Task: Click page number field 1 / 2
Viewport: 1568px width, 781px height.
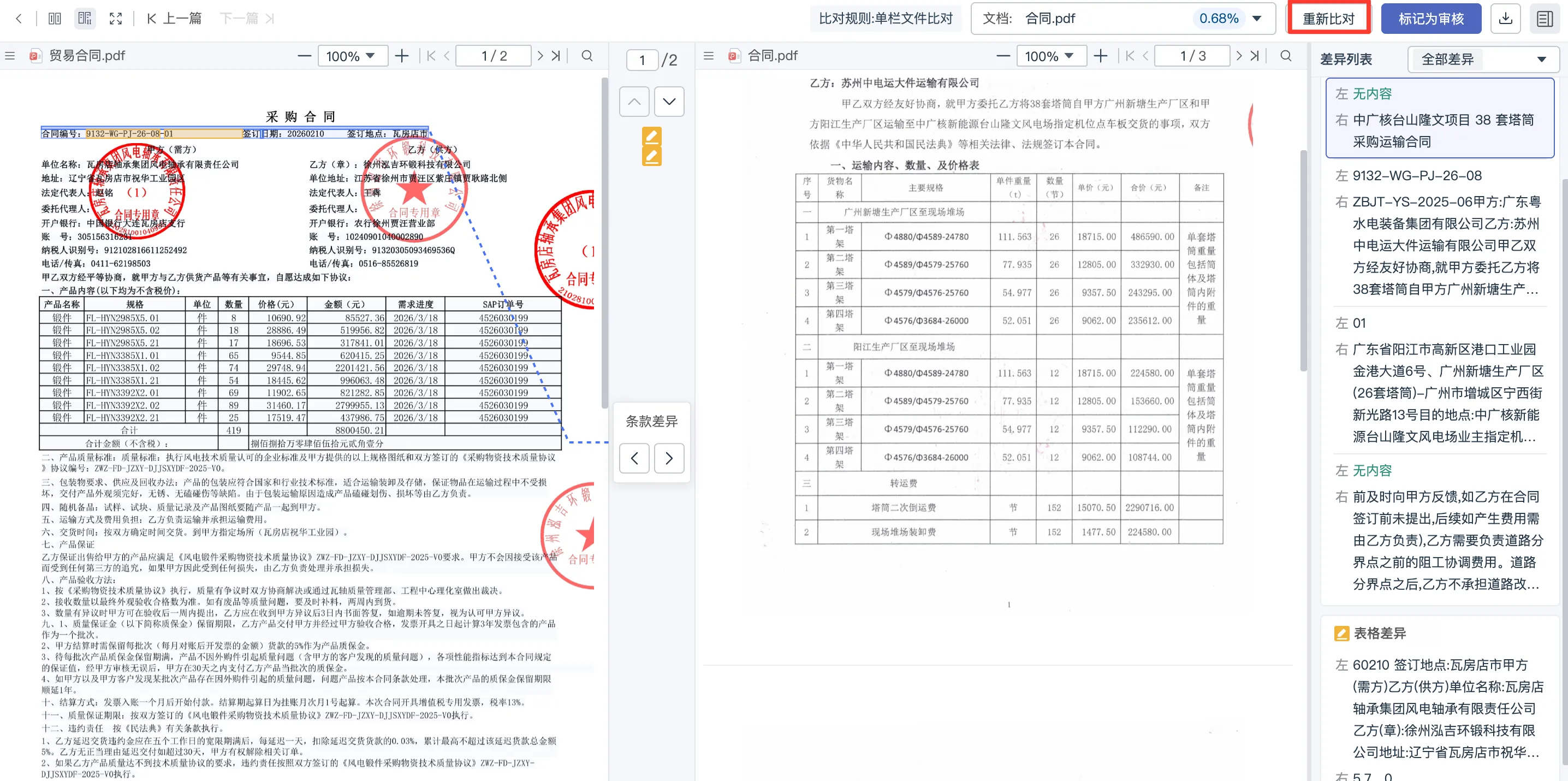Action: [494, 56]
